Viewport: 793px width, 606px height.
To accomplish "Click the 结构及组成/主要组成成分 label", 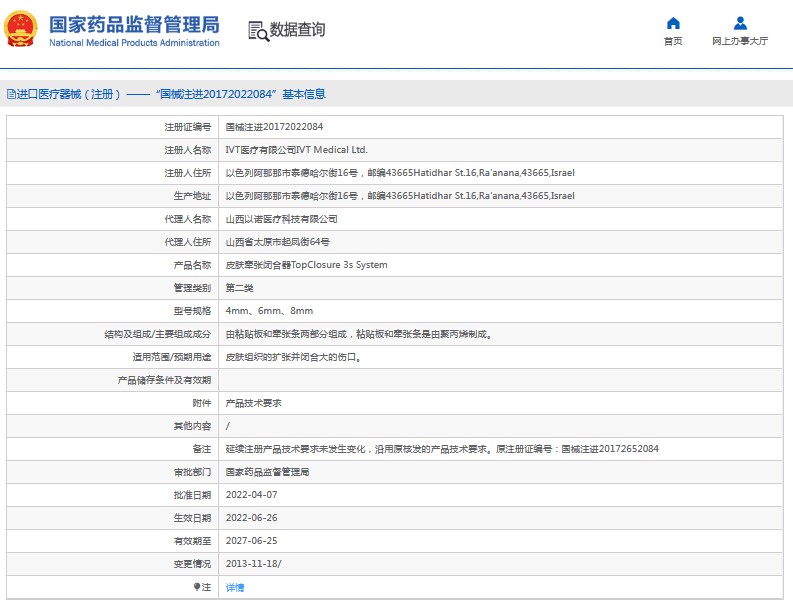I will click(x=158, y=334).
